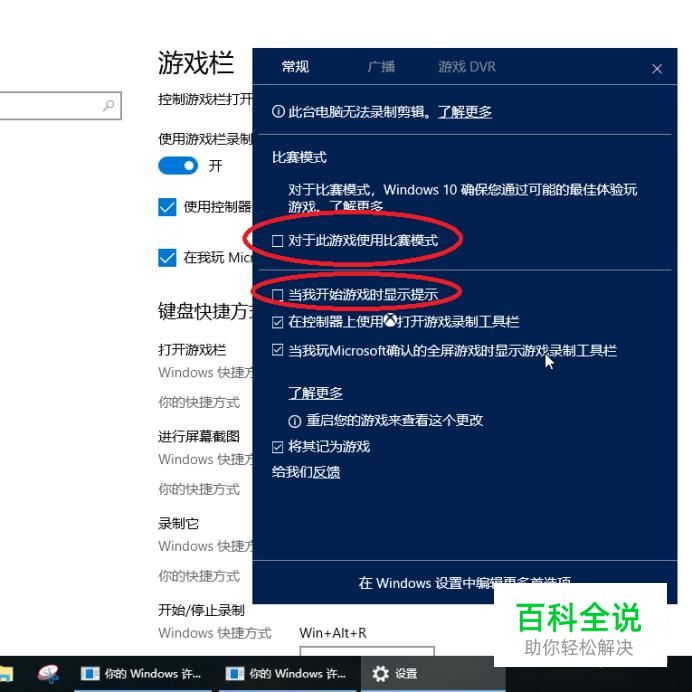Click the 录制它 label
The image size is (692, 692).
click(178, 523)
